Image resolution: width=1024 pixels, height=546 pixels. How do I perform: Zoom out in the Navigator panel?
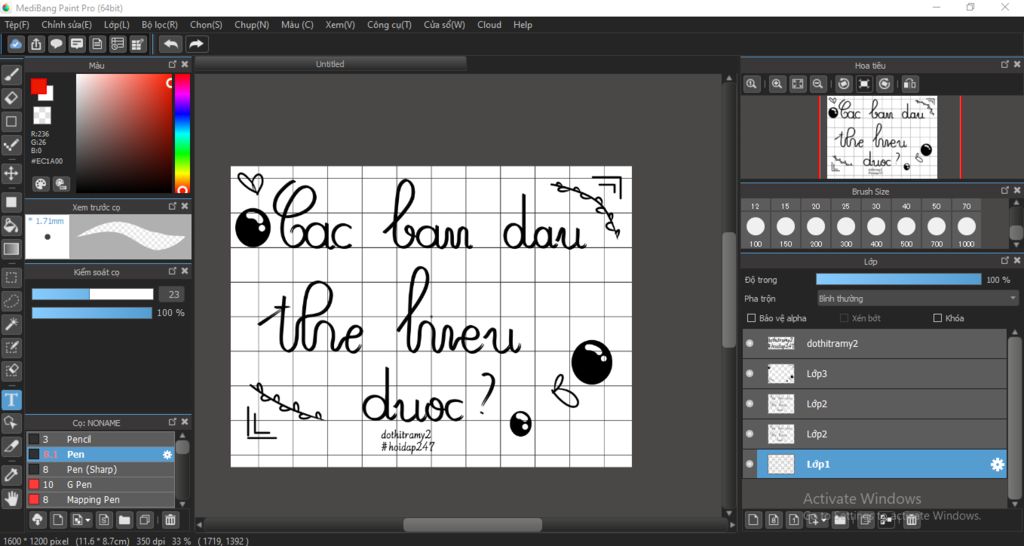pyautogui.click(x=817, y=84)
